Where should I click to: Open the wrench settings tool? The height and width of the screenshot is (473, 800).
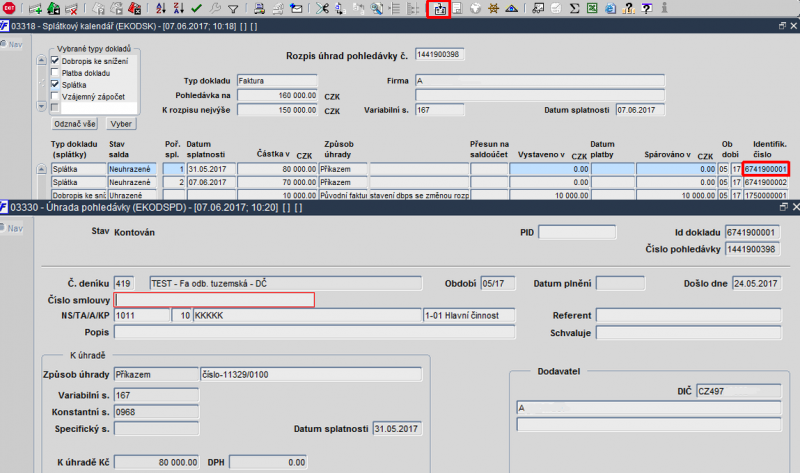[x=215, y=8]
